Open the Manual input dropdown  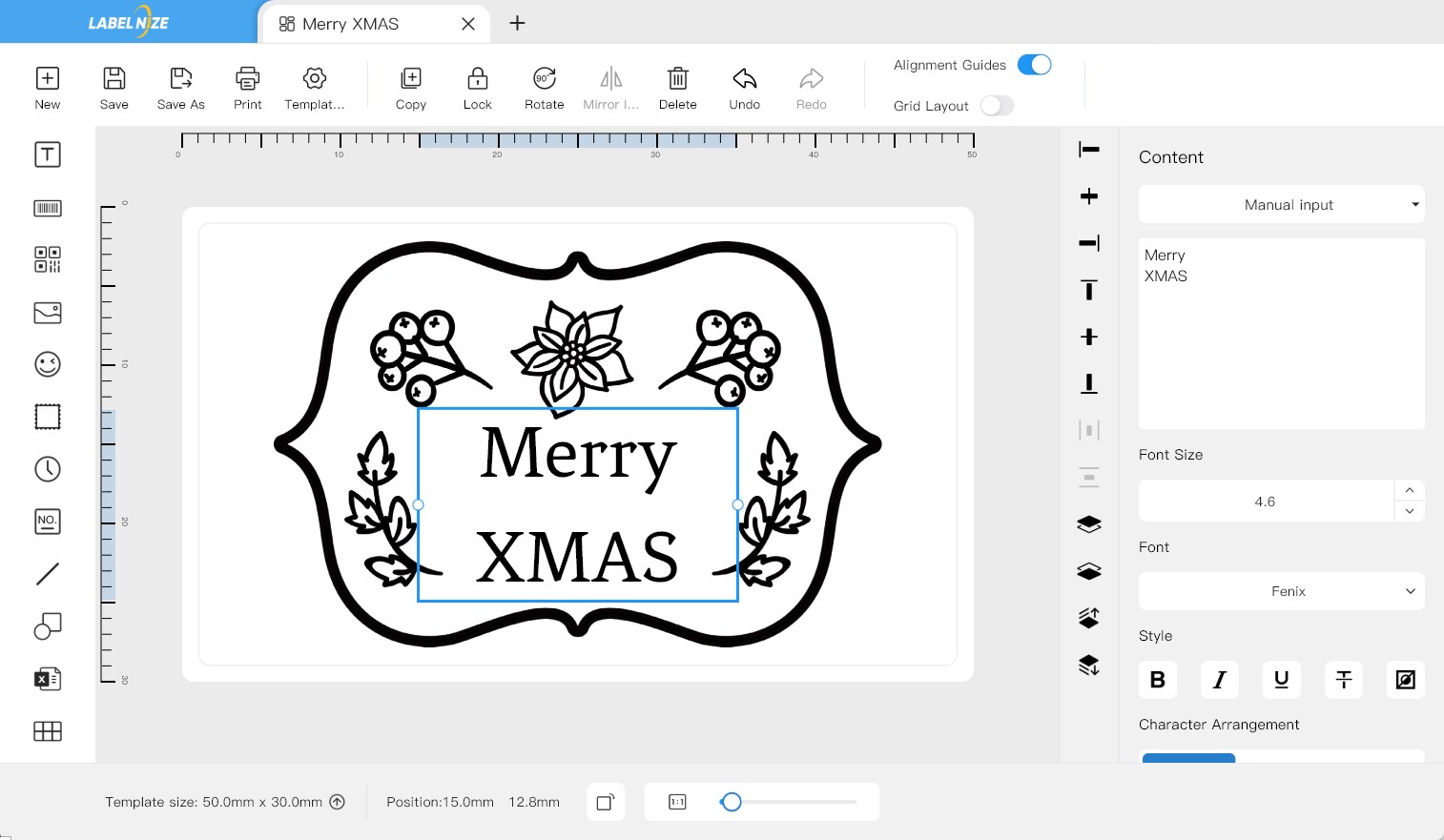(1282, 204)
